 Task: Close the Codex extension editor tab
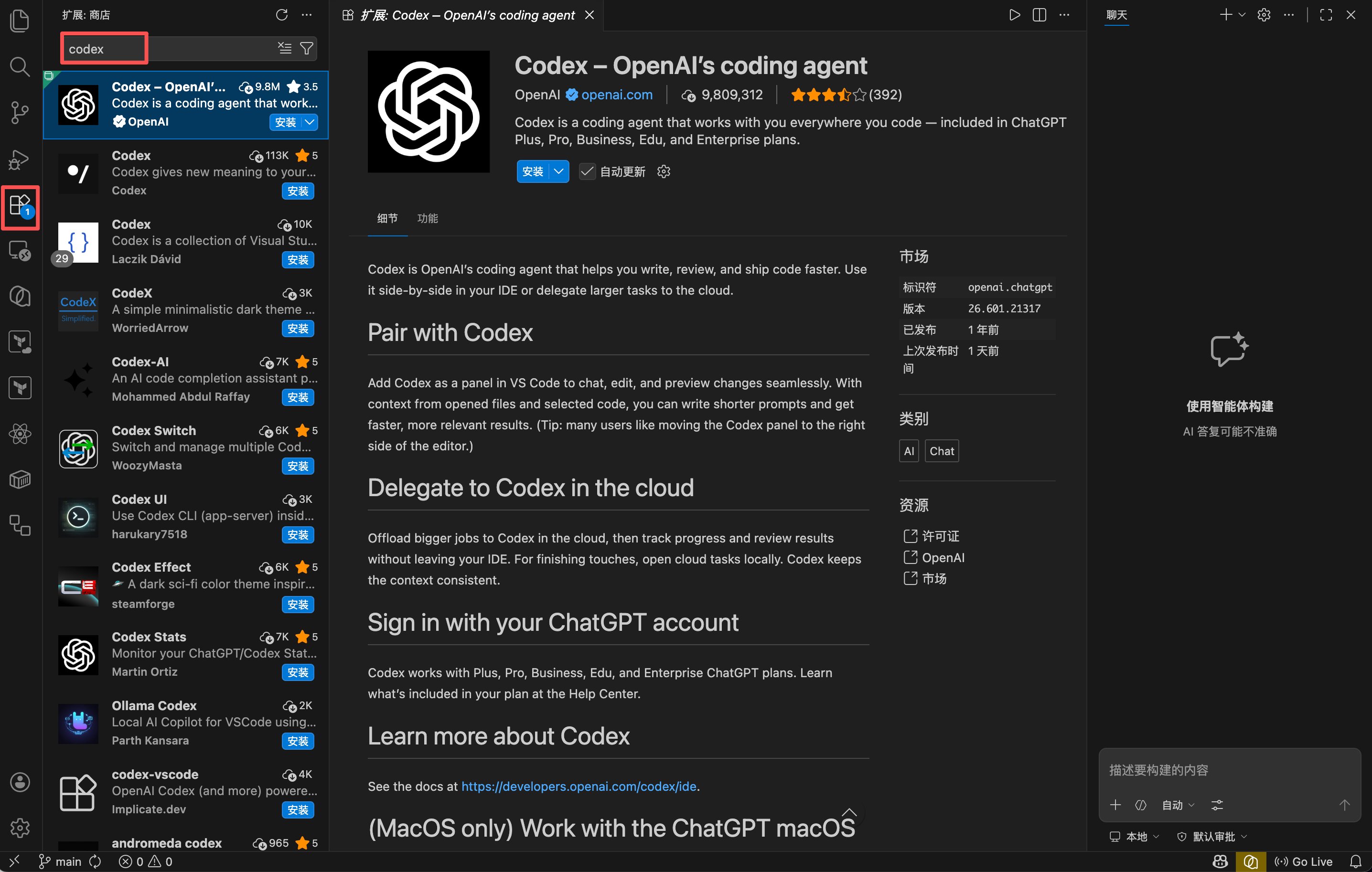click(x=589, y=15)
